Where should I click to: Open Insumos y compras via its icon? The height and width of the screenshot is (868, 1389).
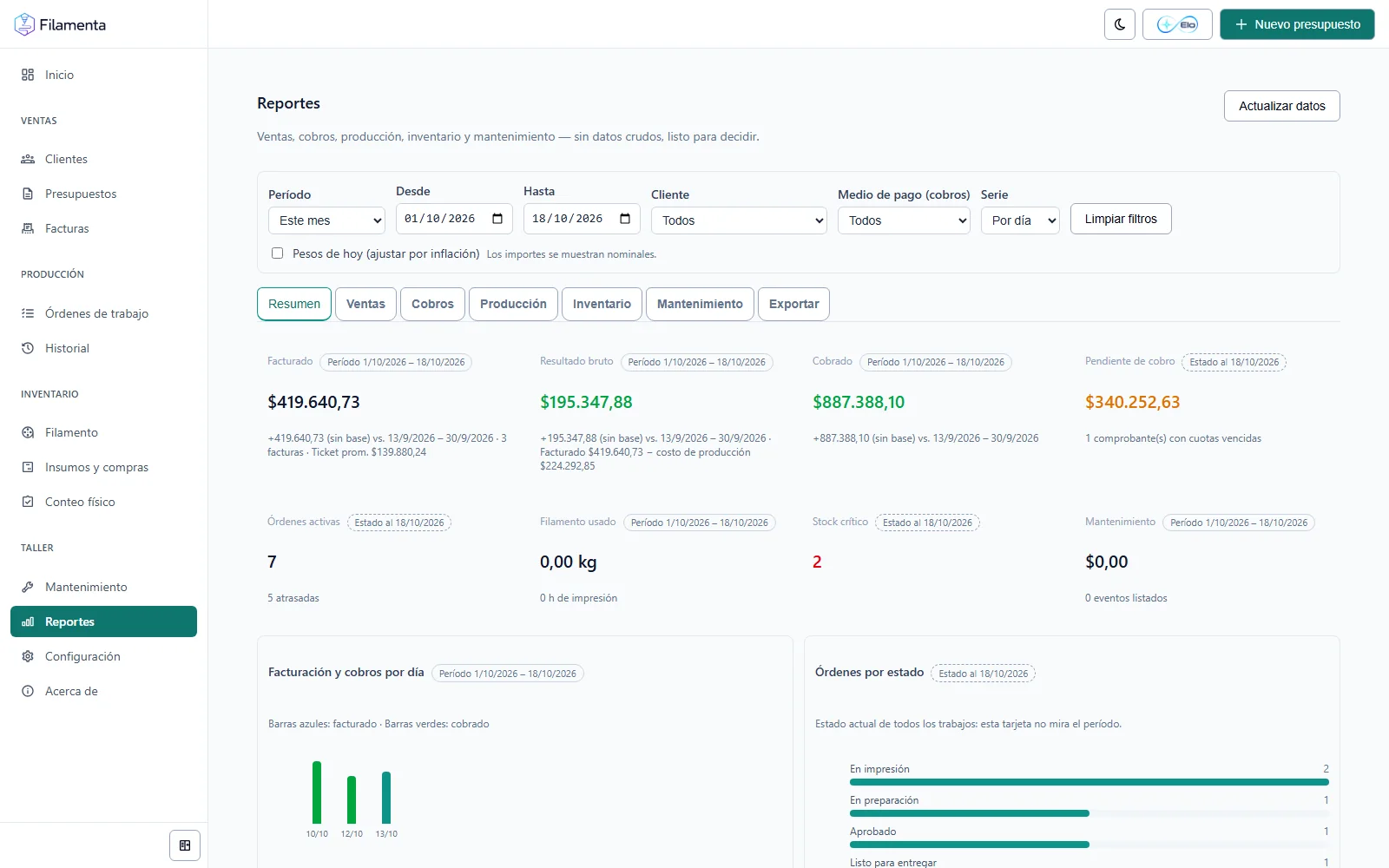click(28, 467)
